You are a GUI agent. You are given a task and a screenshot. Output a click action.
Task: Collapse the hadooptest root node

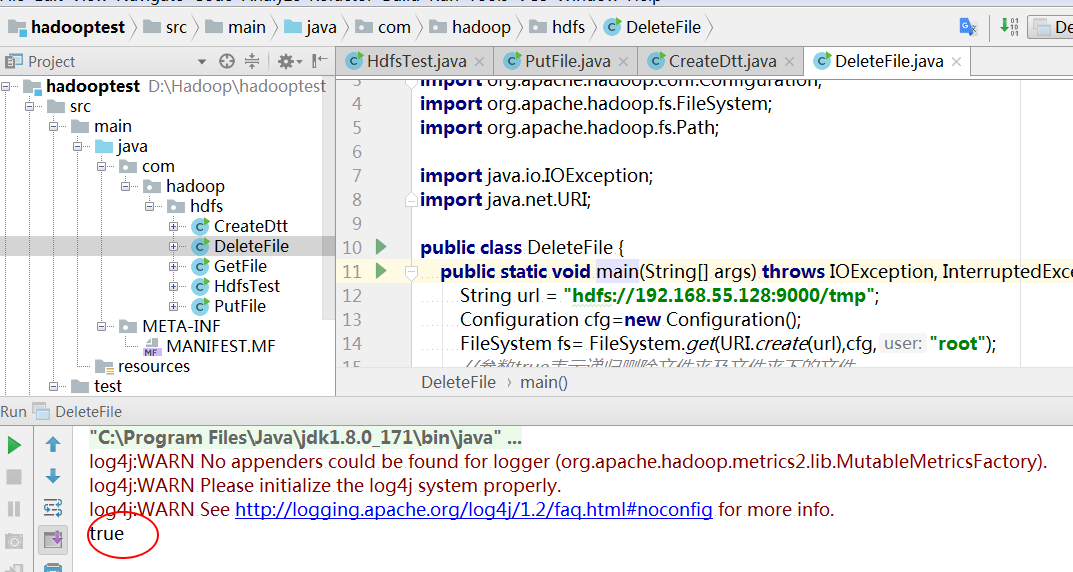tap(5, 87)
